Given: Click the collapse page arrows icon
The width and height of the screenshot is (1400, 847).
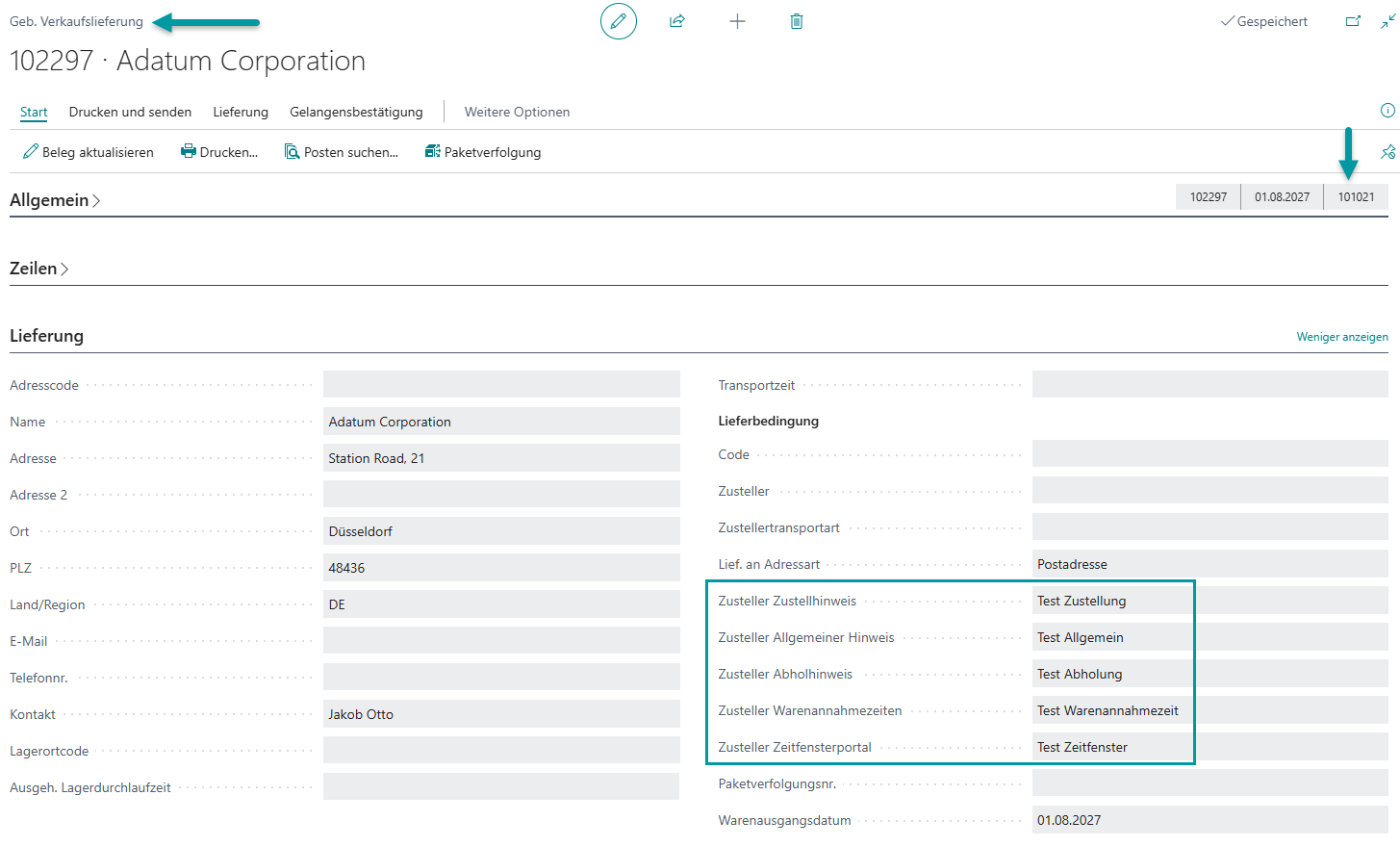Looking at the screenshot, I should coord(1387,21).
